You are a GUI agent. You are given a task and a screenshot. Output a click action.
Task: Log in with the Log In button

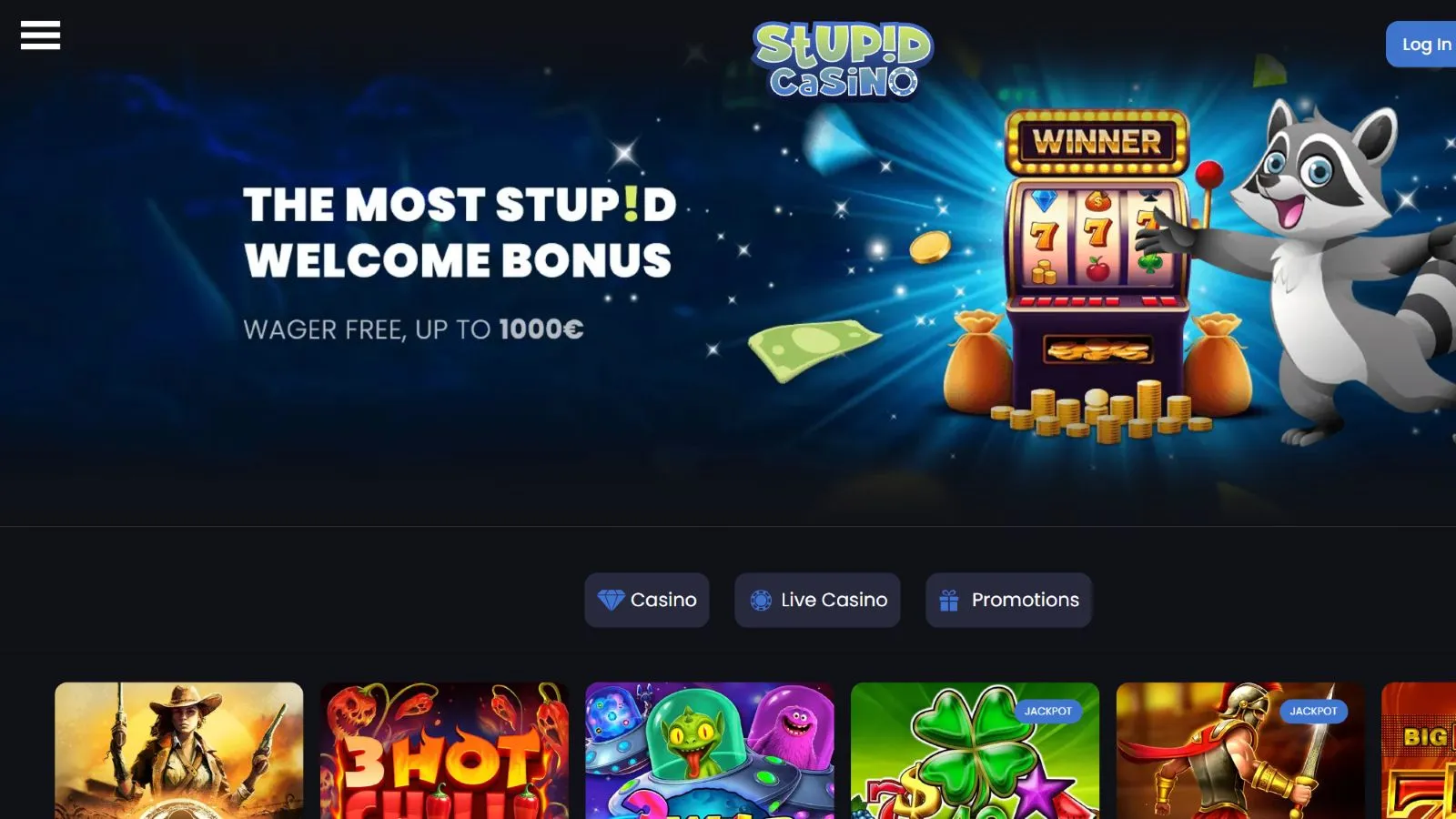pyautogui.click(x=1421, y=44)
